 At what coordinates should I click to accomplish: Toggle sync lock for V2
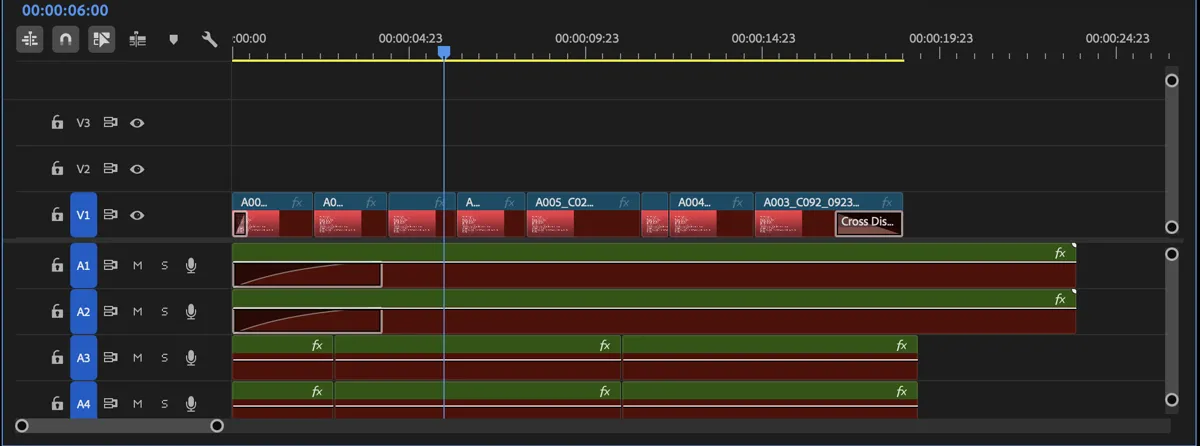pyautogui.click(x=111, y=169)
